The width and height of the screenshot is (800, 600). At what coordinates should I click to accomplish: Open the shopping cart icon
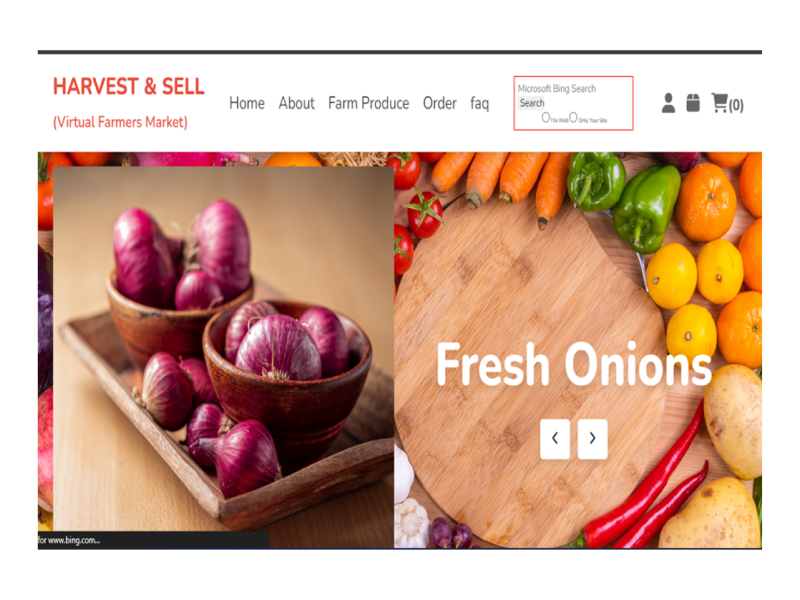coord(719,103)
